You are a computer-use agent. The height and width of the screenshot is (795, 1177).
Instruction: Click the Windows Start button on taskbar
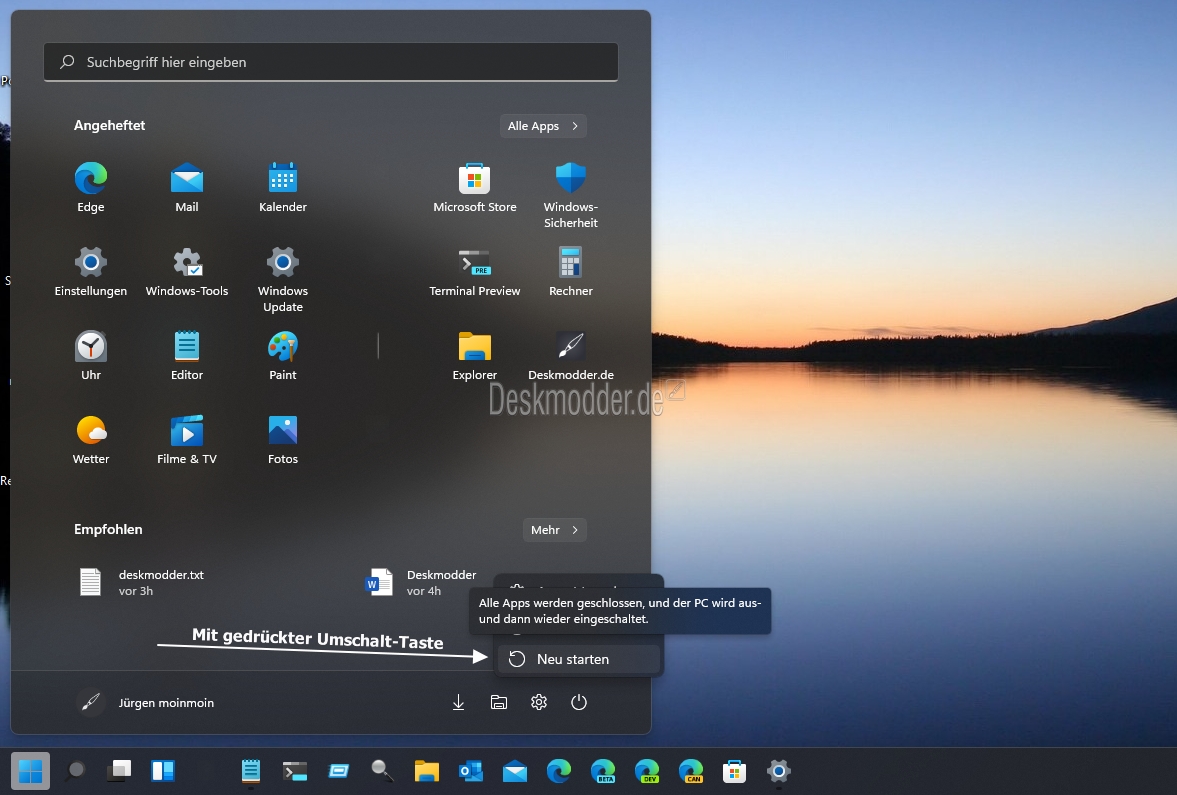(30, 771)
